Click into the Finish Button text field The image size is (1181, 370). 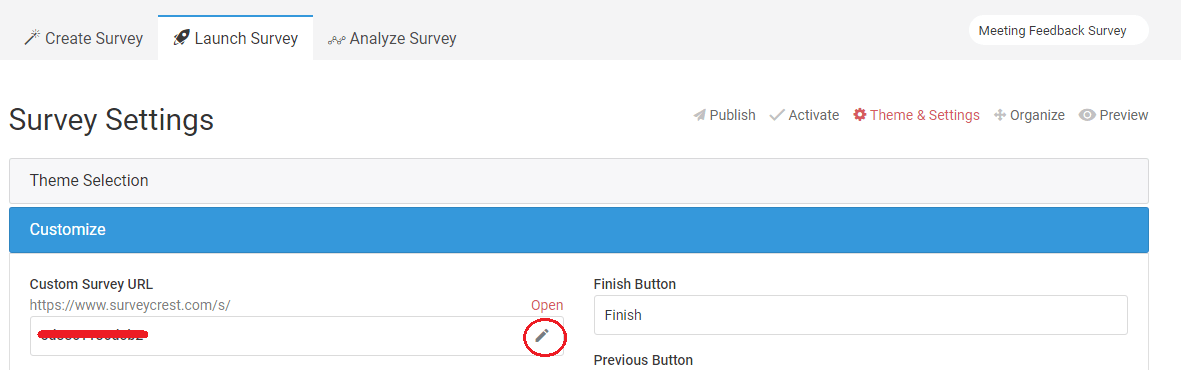860,315
